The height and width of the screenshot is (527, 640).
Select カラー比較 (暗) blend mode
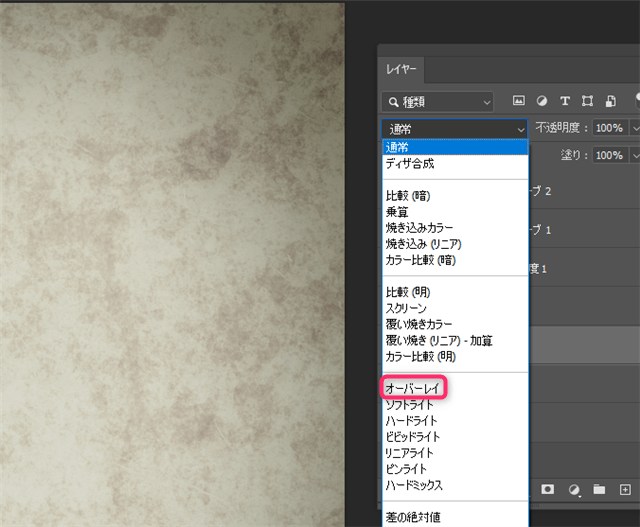point(455,260)
